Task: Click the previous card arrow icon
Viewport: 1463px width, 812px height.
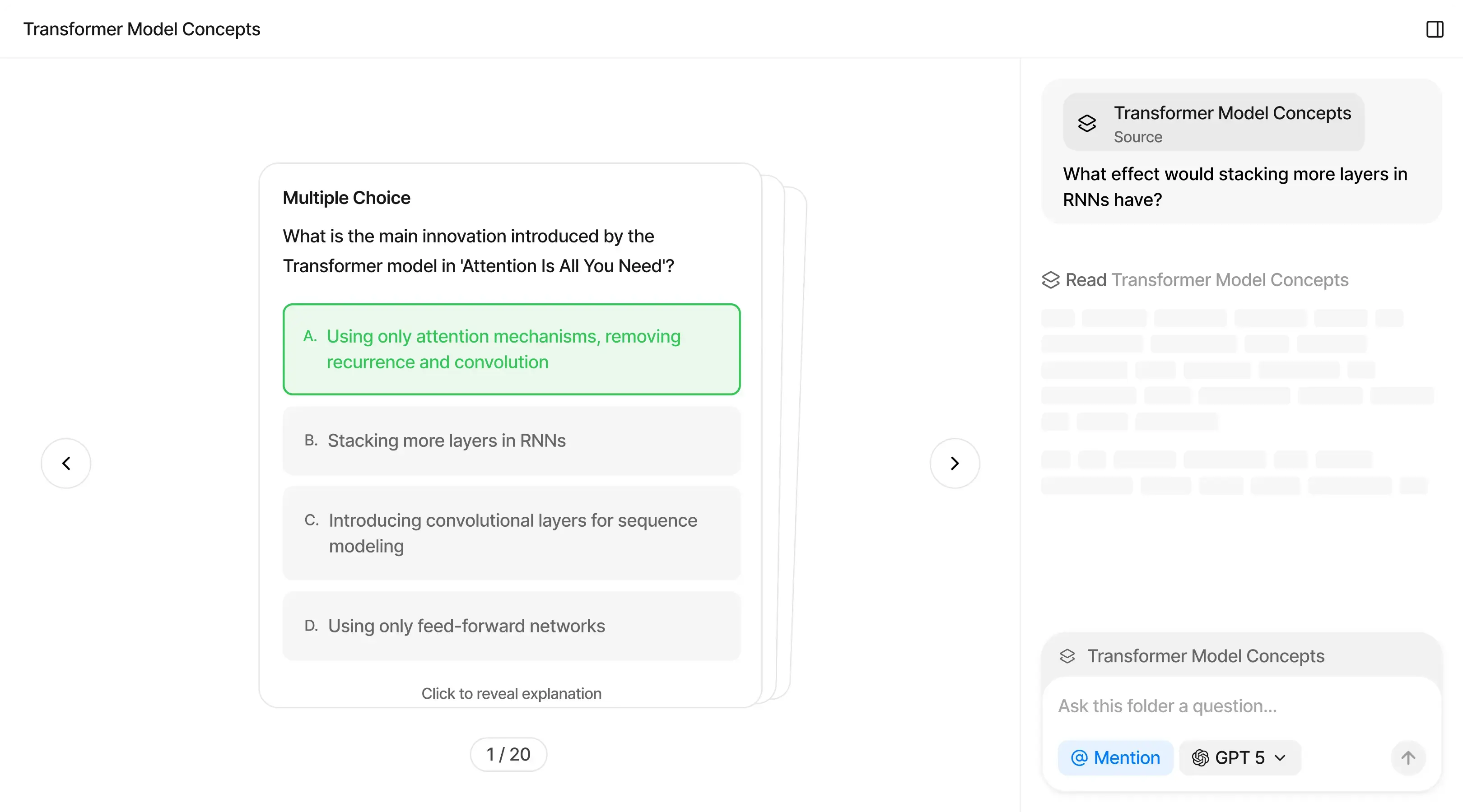Action: [65, 463]
